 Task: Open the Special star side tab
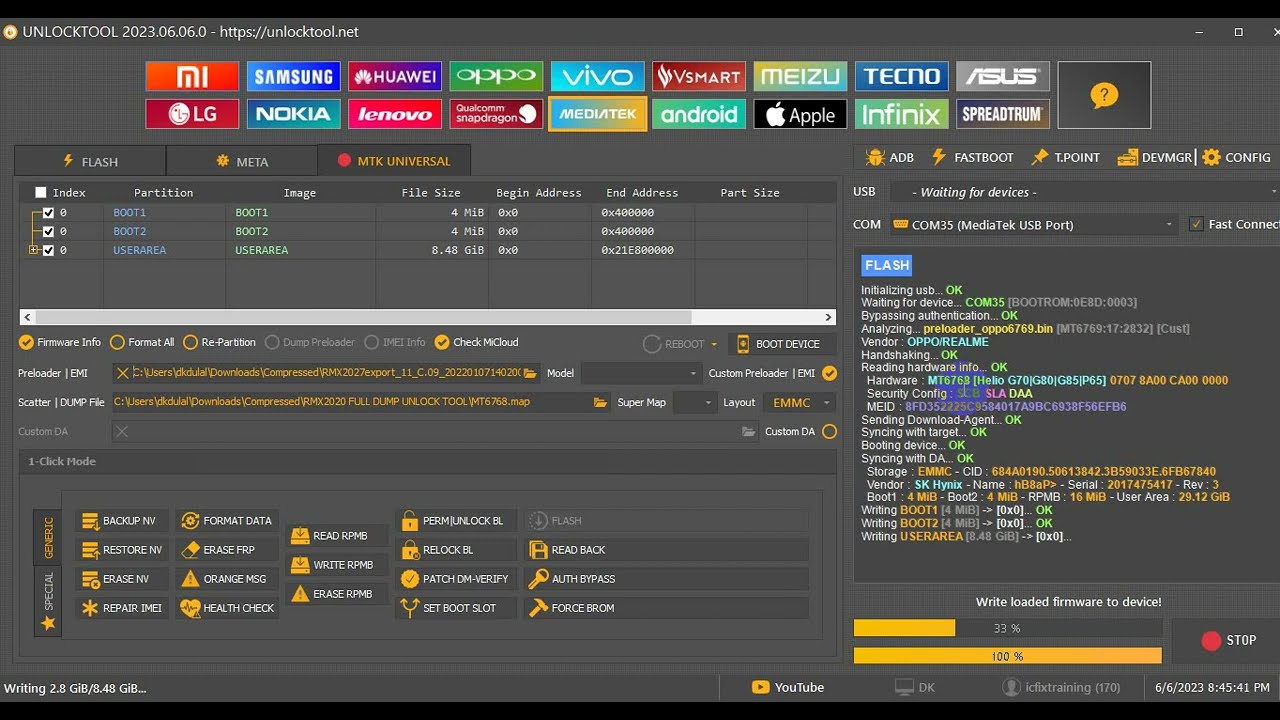click(x=48, y=602)
